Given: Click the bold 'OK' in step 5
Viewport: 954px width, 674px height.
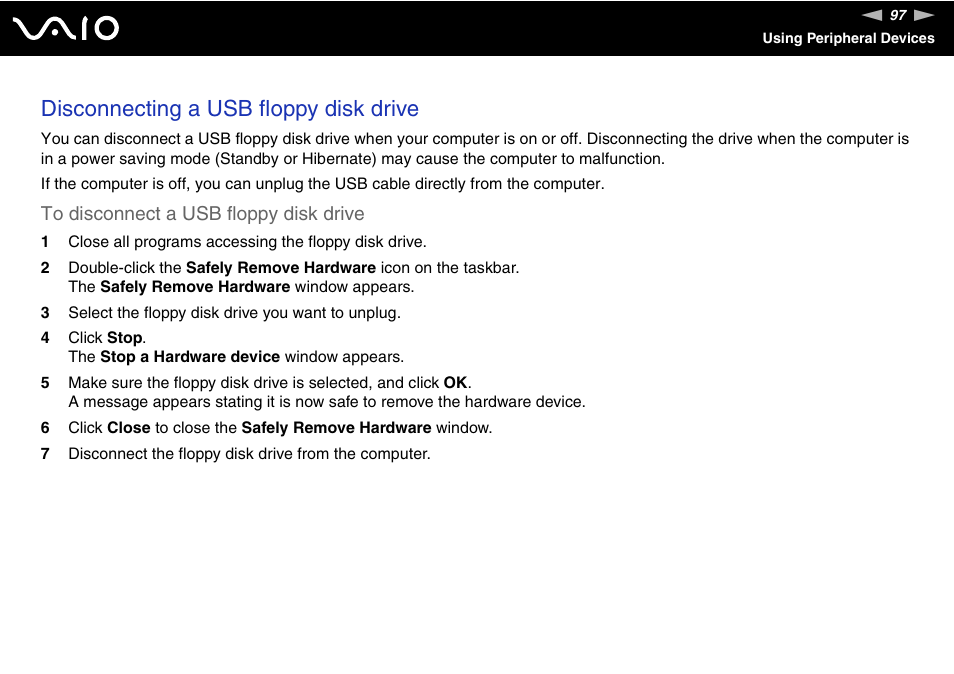Looking at the screenshot, I should tap(455, 383).
